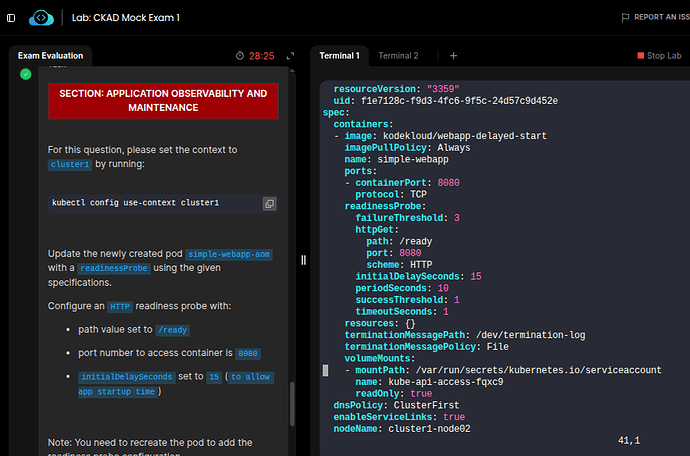This screenshot has height=456, width=690.
Task: Switch to Terminal 2 tab
Action: click(x=398, y=56)
